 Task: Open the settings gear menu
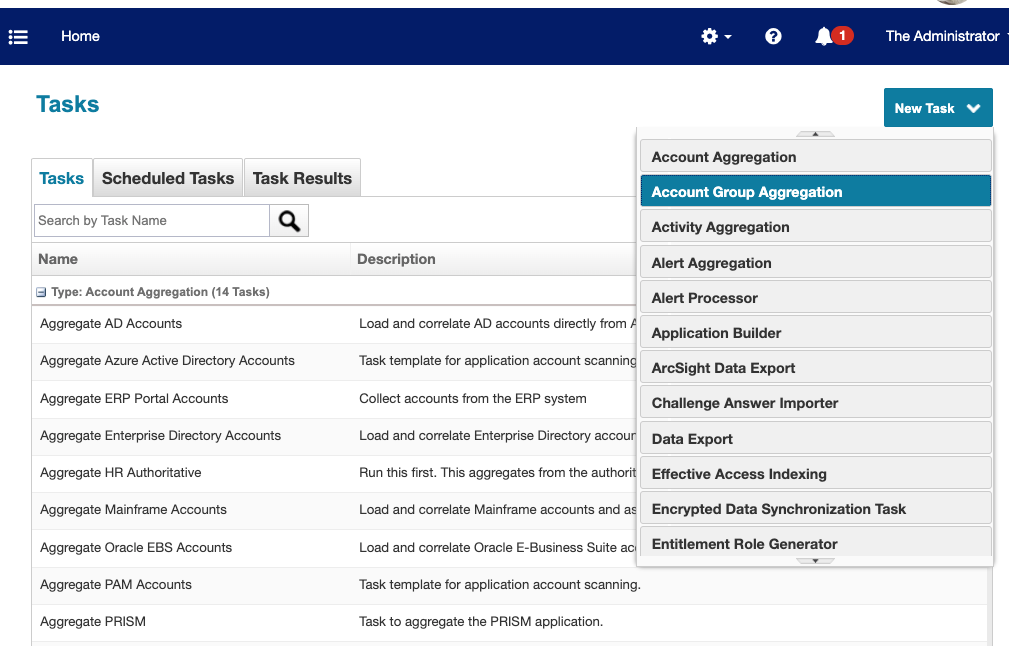point(712,36)
